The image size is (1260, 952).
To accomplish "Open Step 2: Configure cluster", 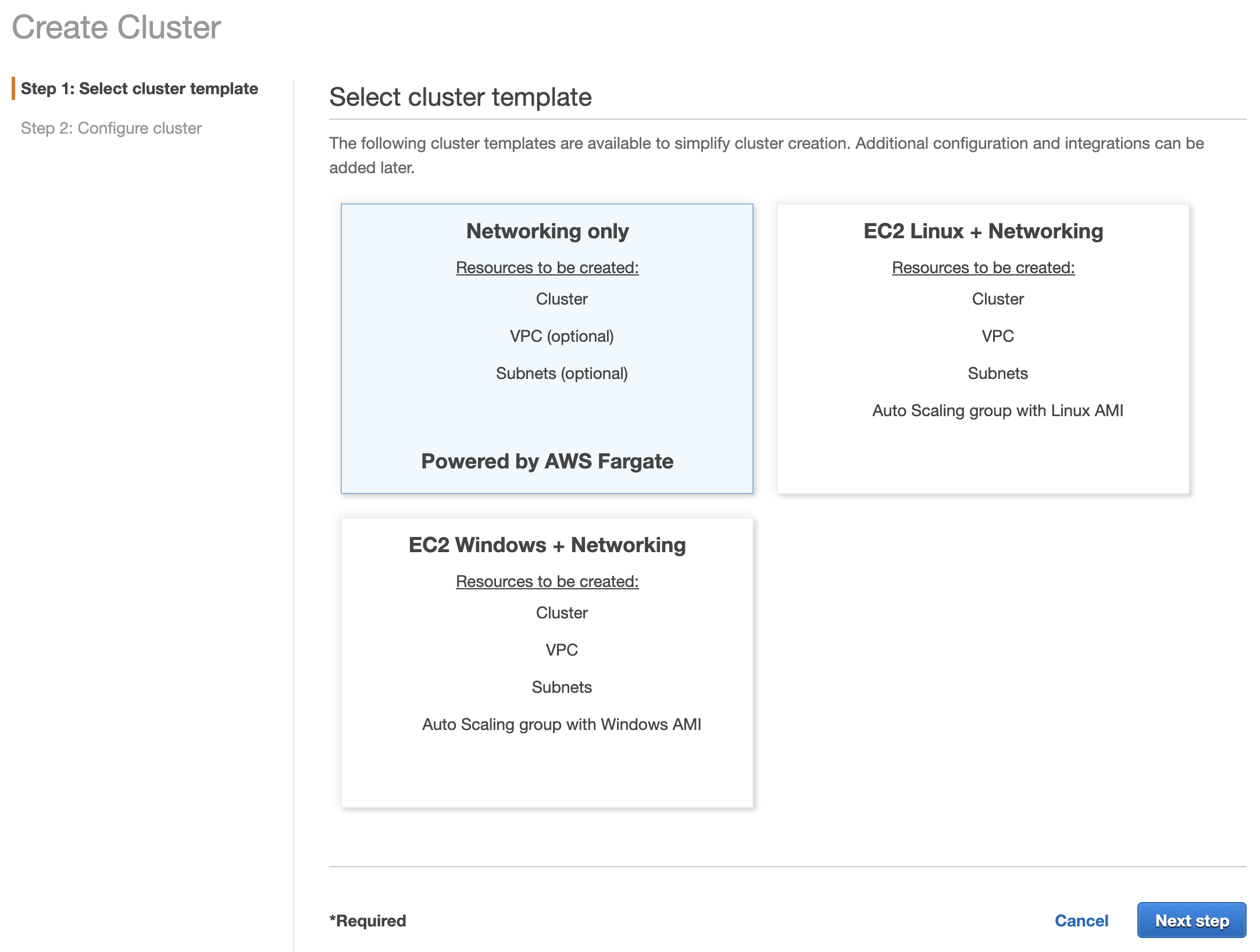I will tap(112, 128).
